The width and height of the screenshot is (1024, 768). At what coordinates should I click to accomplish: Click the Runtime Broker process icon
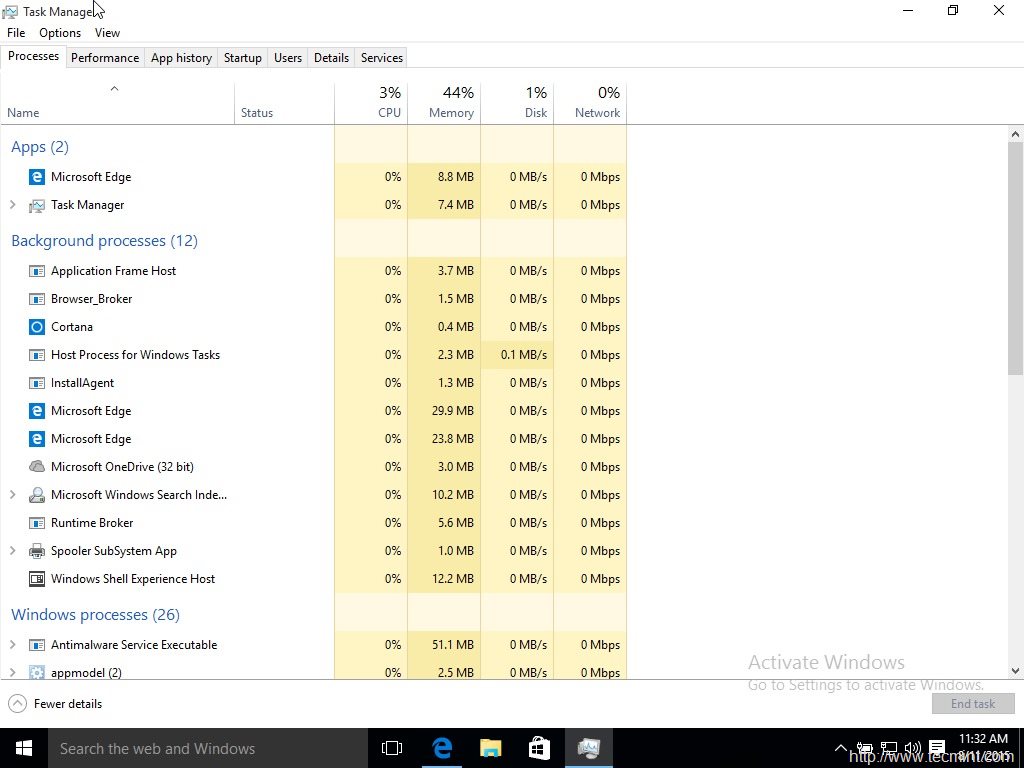[37, 522]
